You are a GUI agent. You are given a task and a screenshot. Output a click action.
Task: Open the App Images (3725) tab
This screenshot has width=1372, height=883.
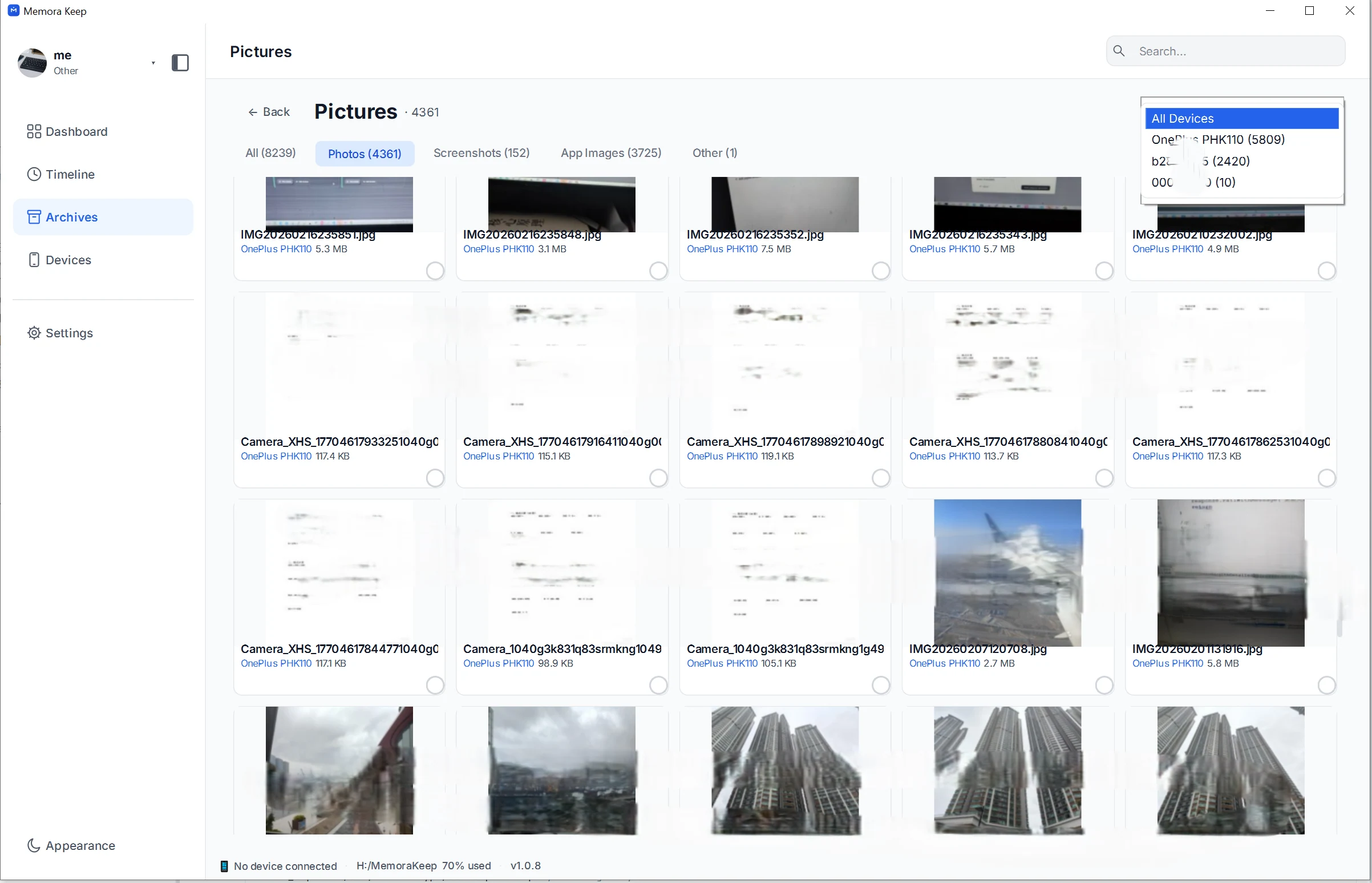(611, 153)
